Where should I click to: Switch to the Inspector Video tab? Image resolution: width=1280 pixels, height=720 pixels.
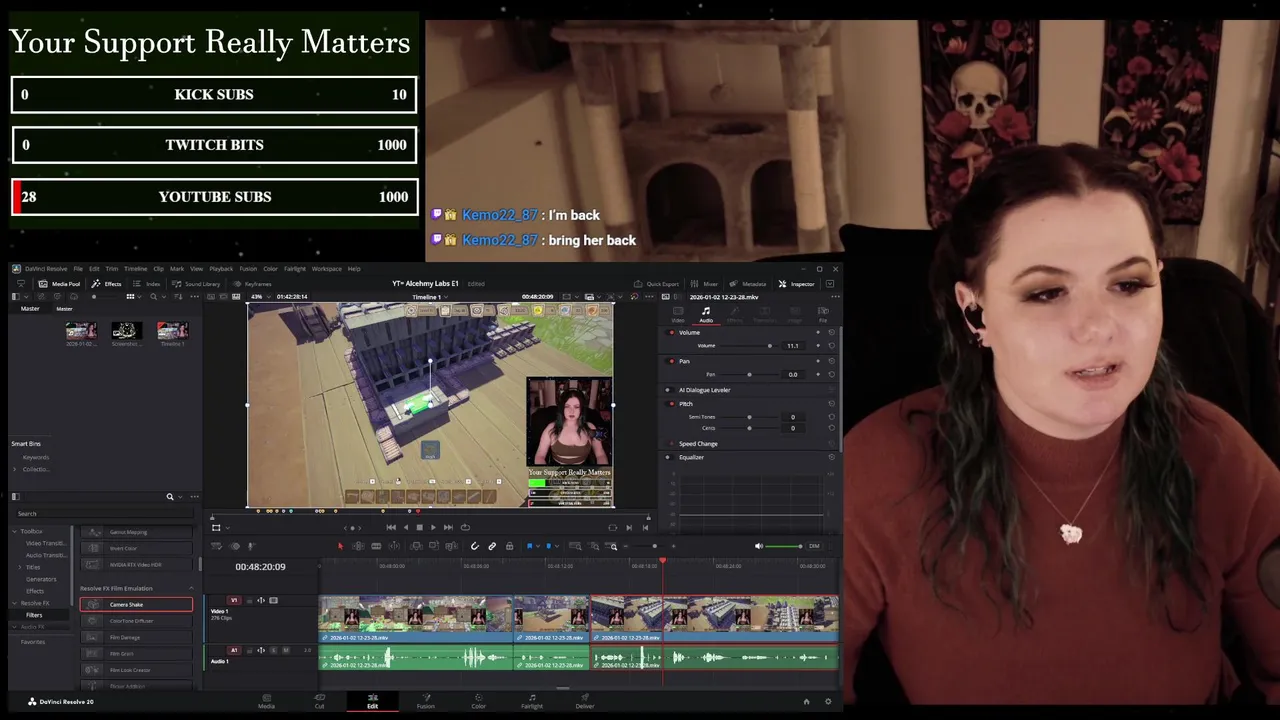(x=678, y=314)
